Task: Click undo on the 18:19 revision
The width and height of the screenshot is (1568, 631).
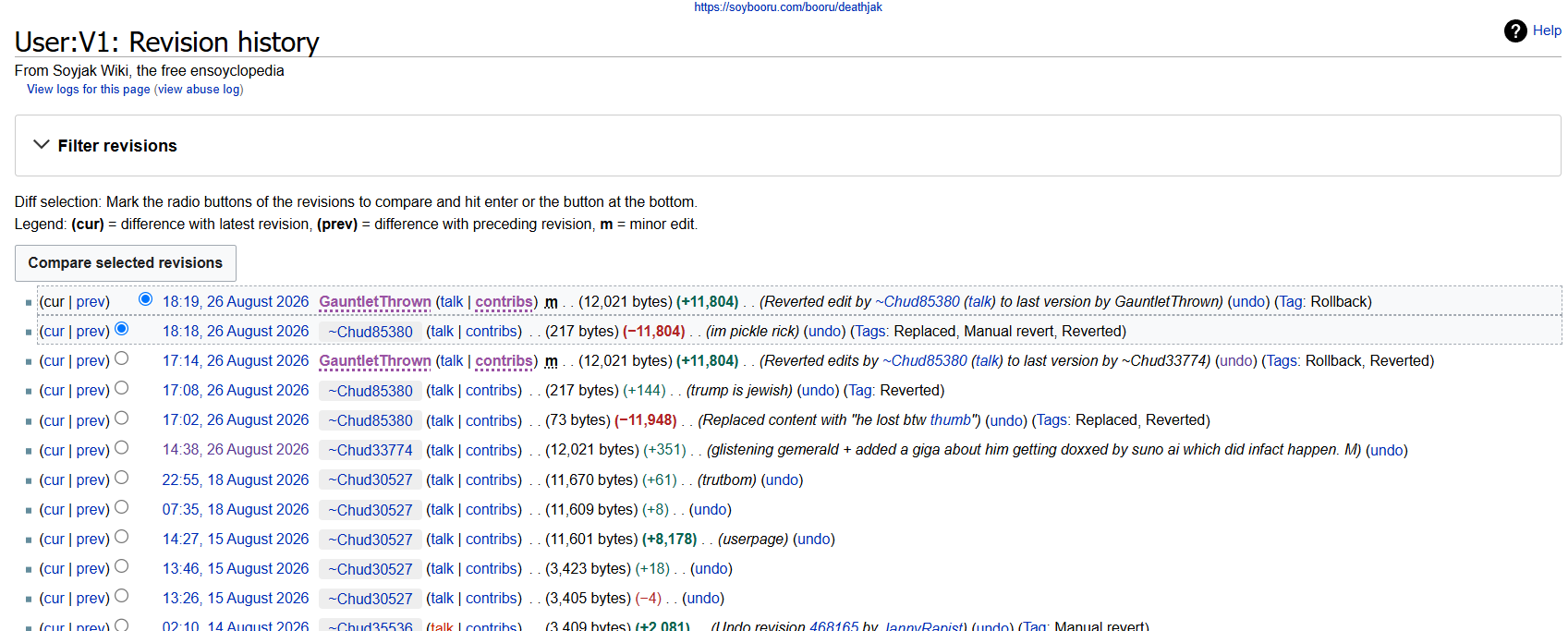Action: [x=1249, y=302]
